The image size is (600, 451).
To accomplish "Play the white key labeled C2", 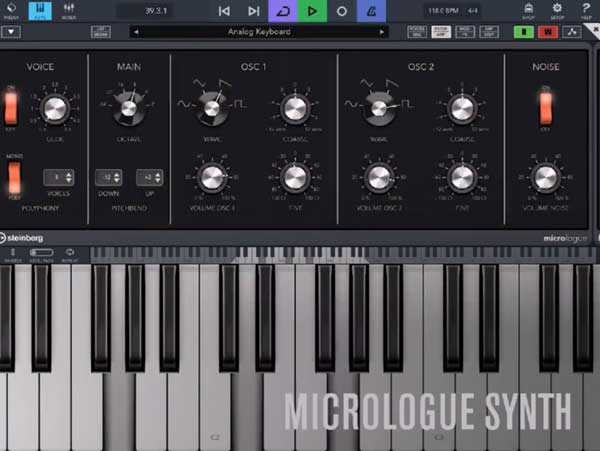I will pyautogui.click(x=215, y=411).
